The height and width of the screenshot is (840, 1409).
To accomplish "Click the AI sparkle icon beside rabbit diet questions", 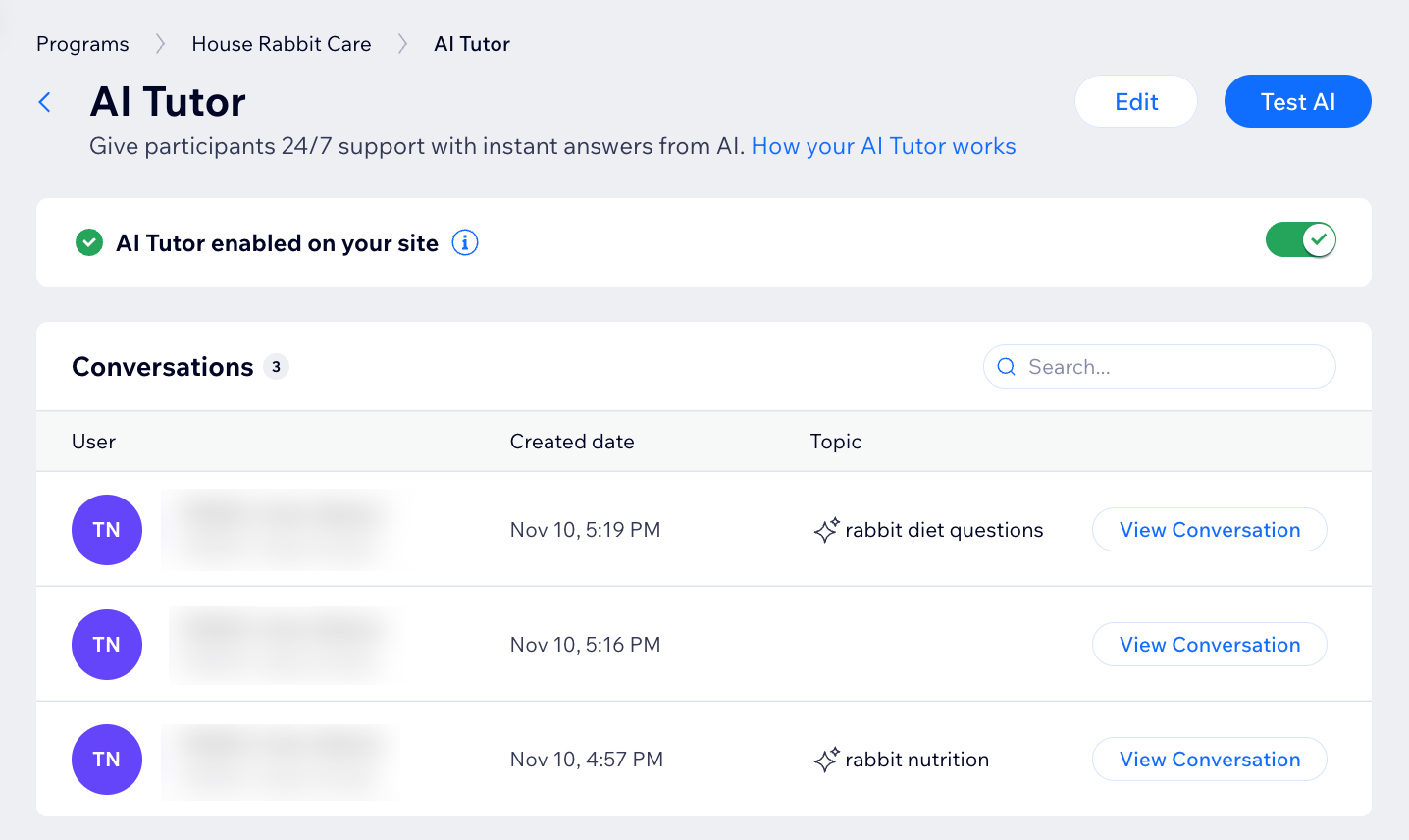I will 826,530.
